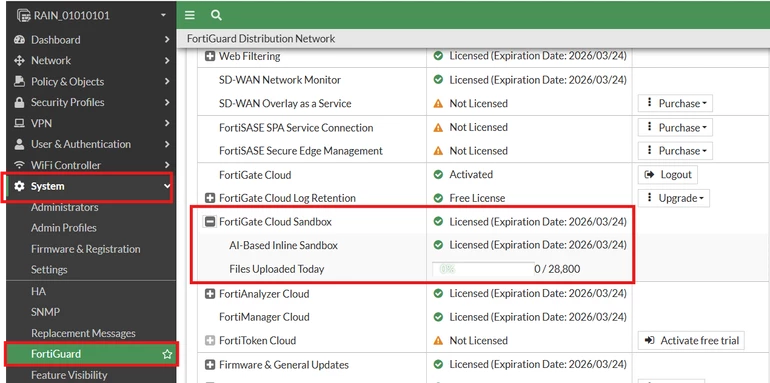Click the Network arrows icon
The width and height of the screenshot is (770, 383).
click(20, 60)
